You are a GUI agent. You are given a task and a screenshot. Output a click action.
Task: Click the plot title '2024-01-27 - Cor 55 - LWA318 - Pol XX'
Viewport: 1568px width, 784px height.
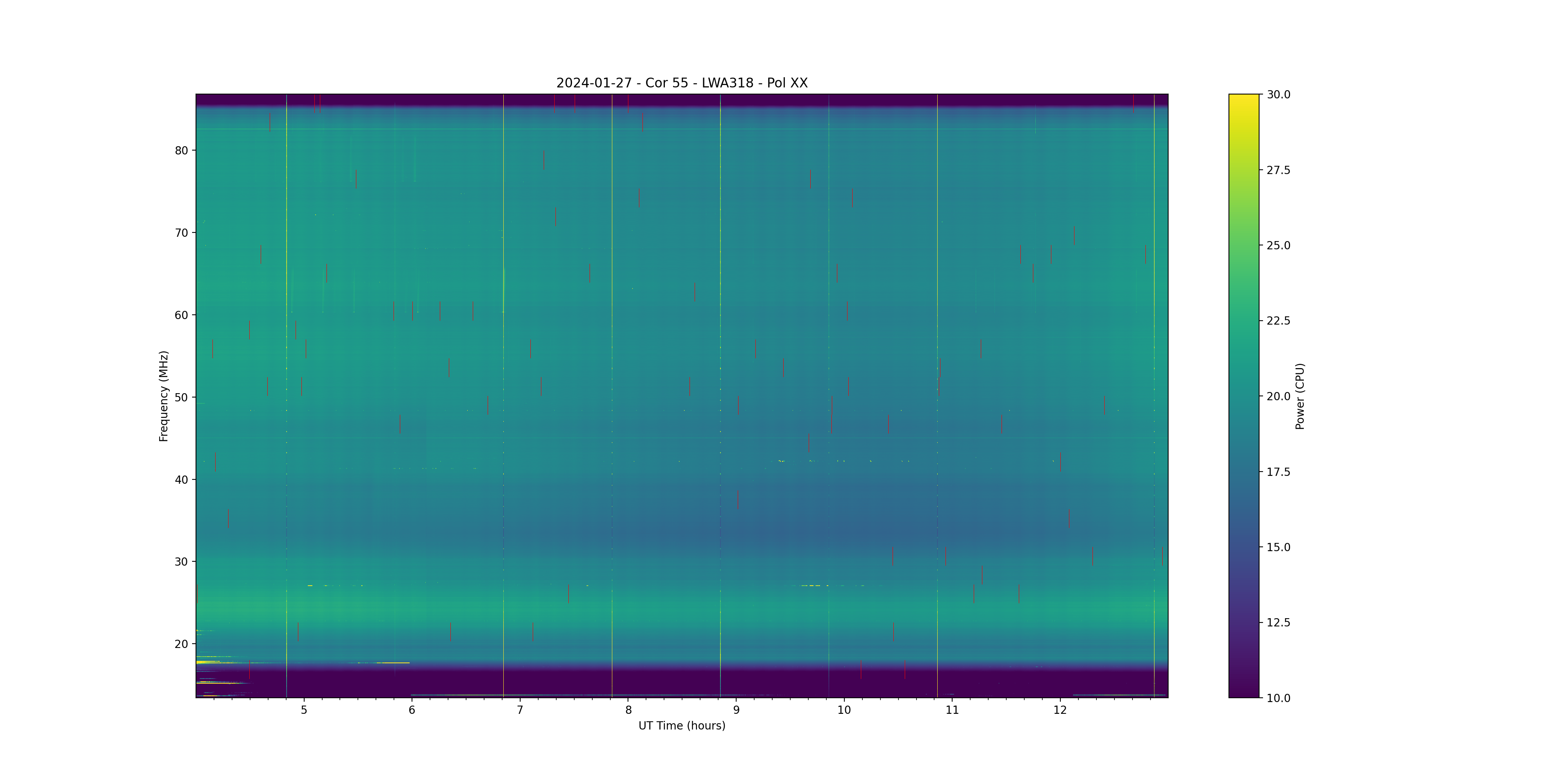tap(682, 83)
